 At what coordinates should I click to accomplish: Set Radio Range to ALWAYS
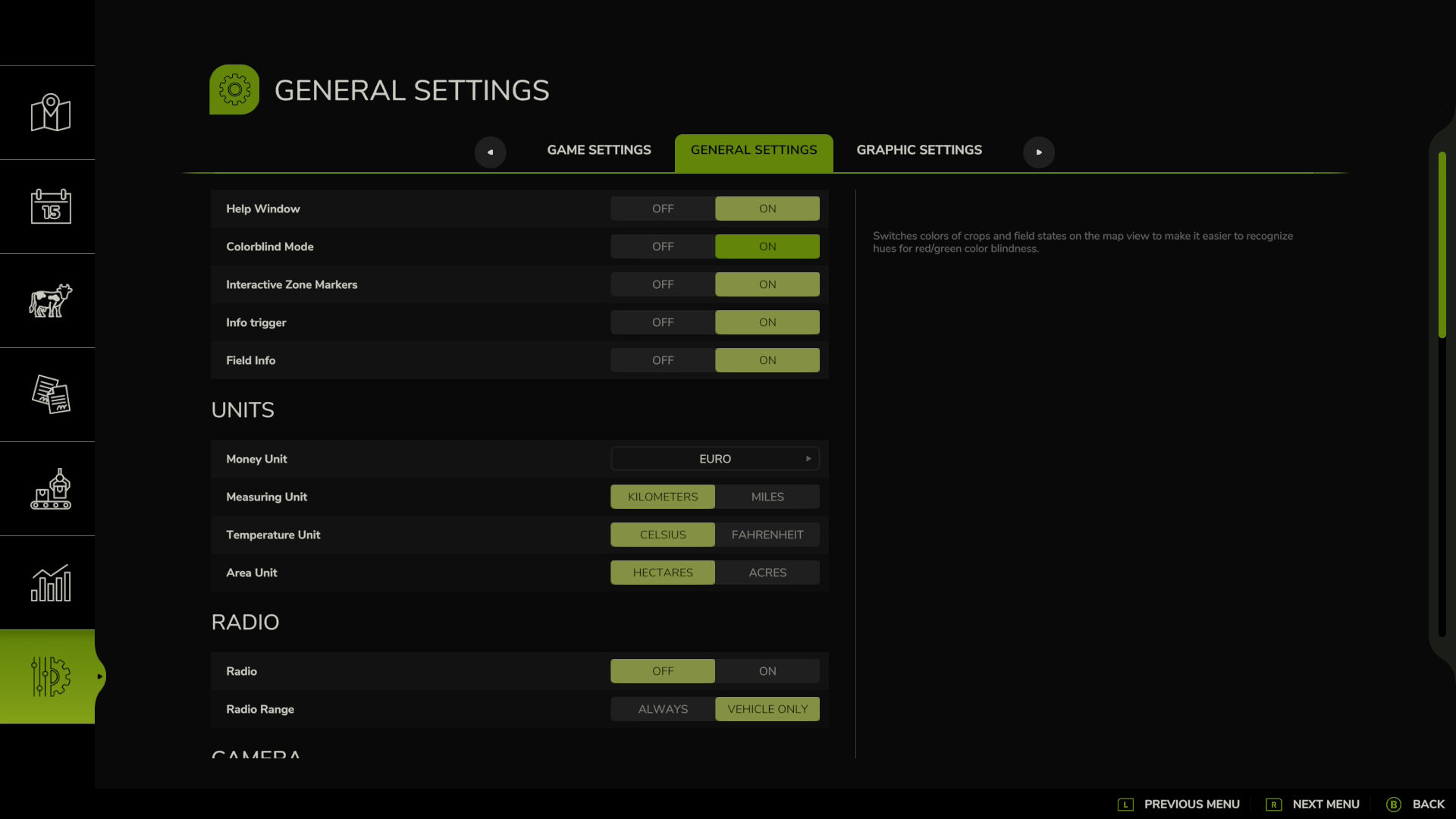(x=663, y=709)
